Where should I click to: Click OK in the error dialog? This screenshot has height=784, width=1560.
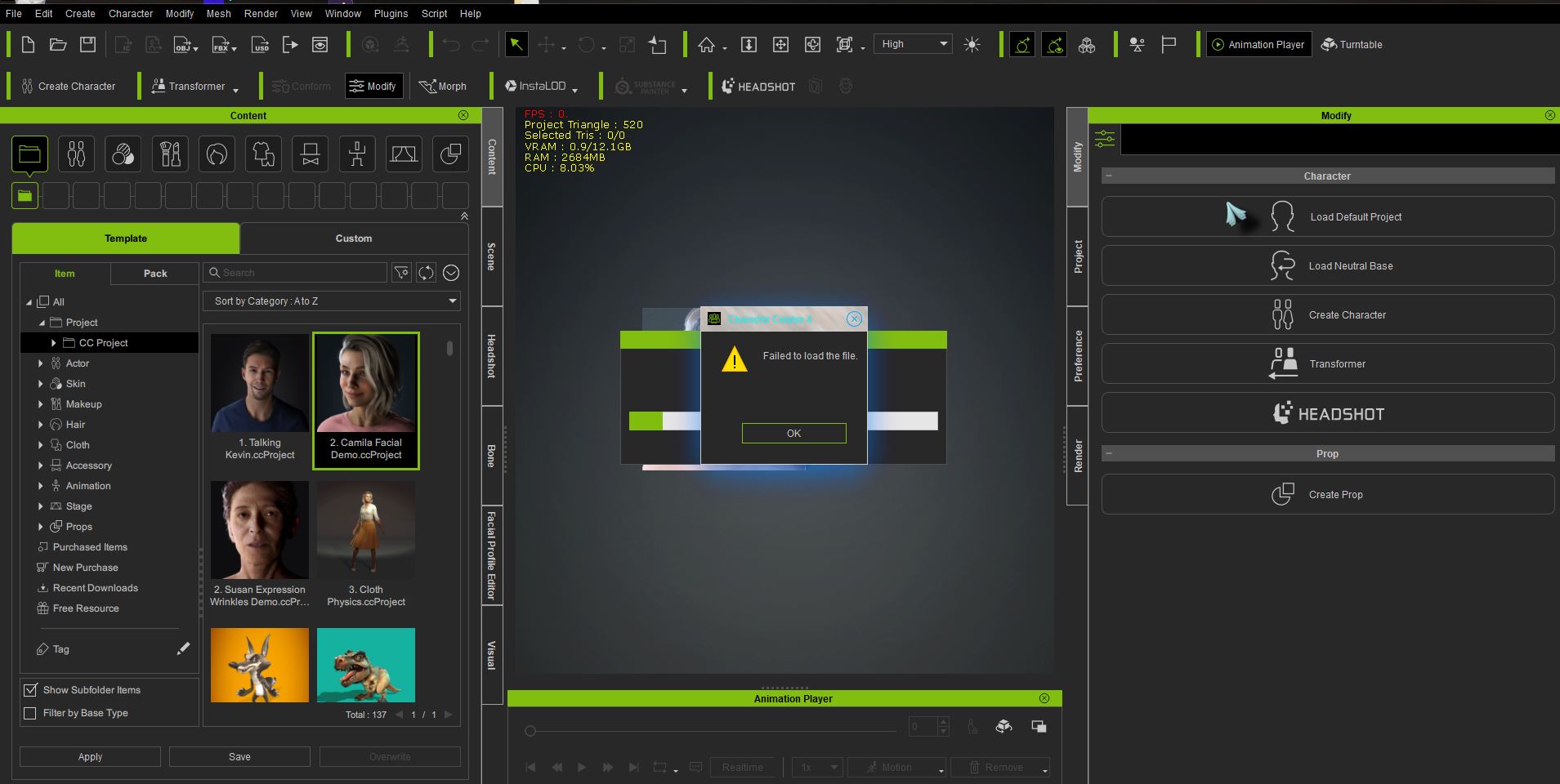793,434
